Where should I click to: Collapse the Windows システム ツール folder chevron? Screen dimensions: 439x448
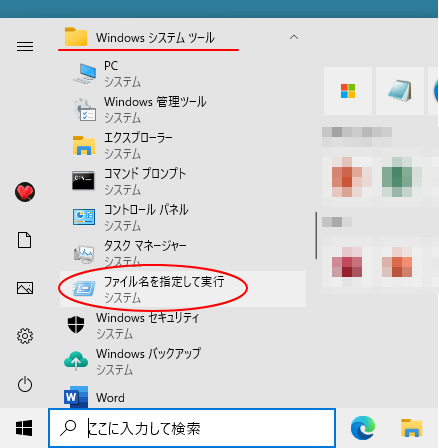click(x=294, y=37)
